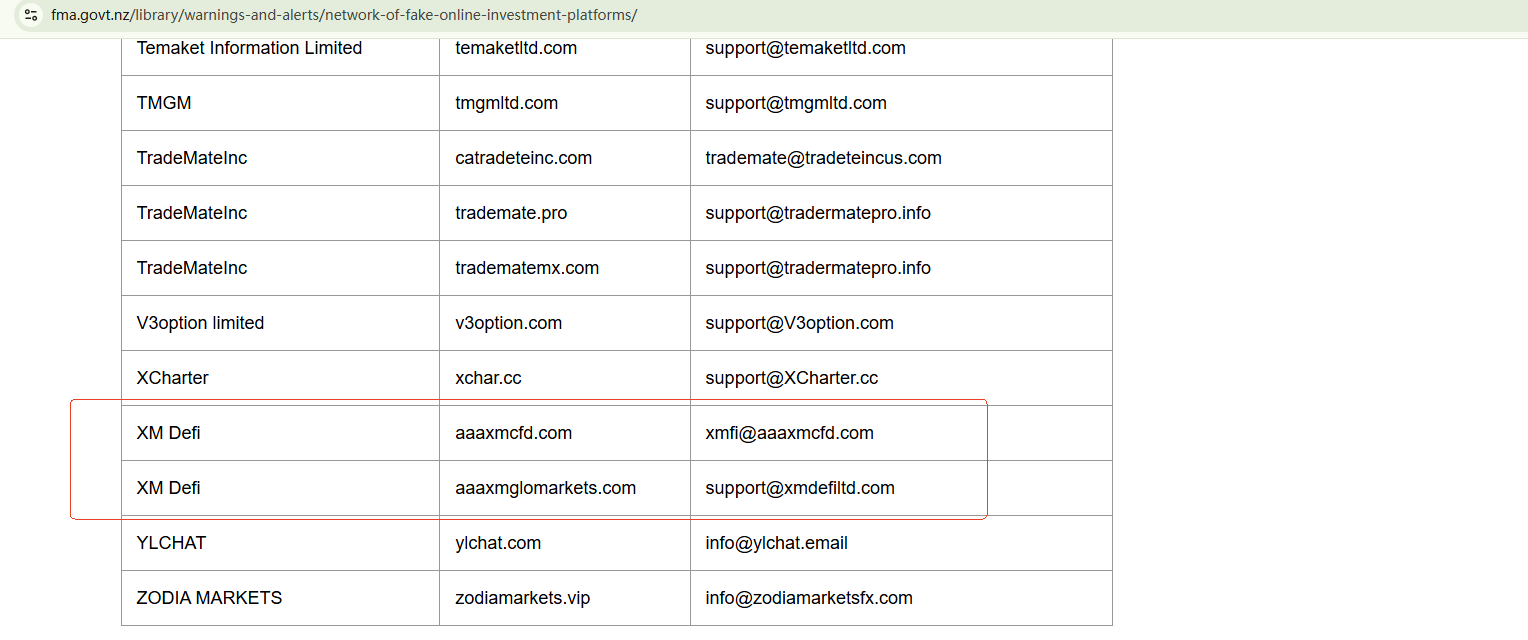Image resolution: width=1528 pixels, height=640 pixels.
Task: Select the aaaxmglomarkets.com website cell
Action: pos(565,488)
